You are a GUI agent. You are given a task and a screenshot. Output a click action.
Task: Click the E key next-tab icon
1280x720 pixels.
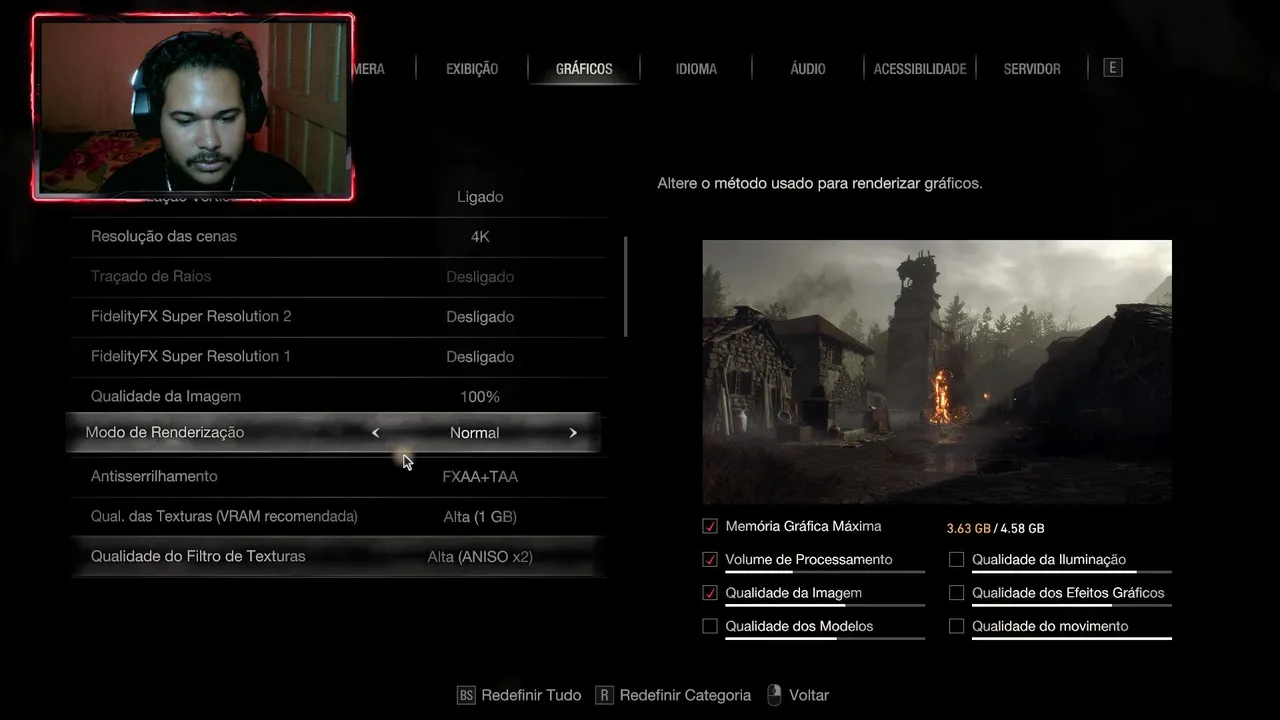click(x=1112, y=67)
